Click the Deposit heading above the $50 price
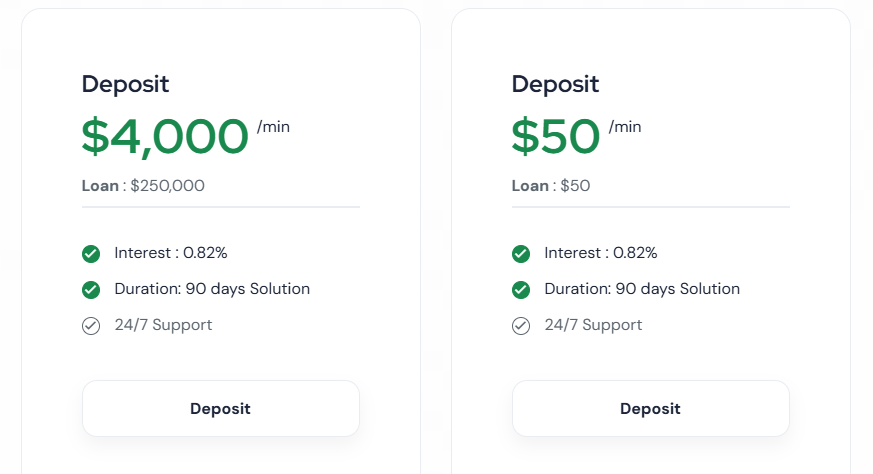This screenshot has height=474, width=873. coord(556,84)
